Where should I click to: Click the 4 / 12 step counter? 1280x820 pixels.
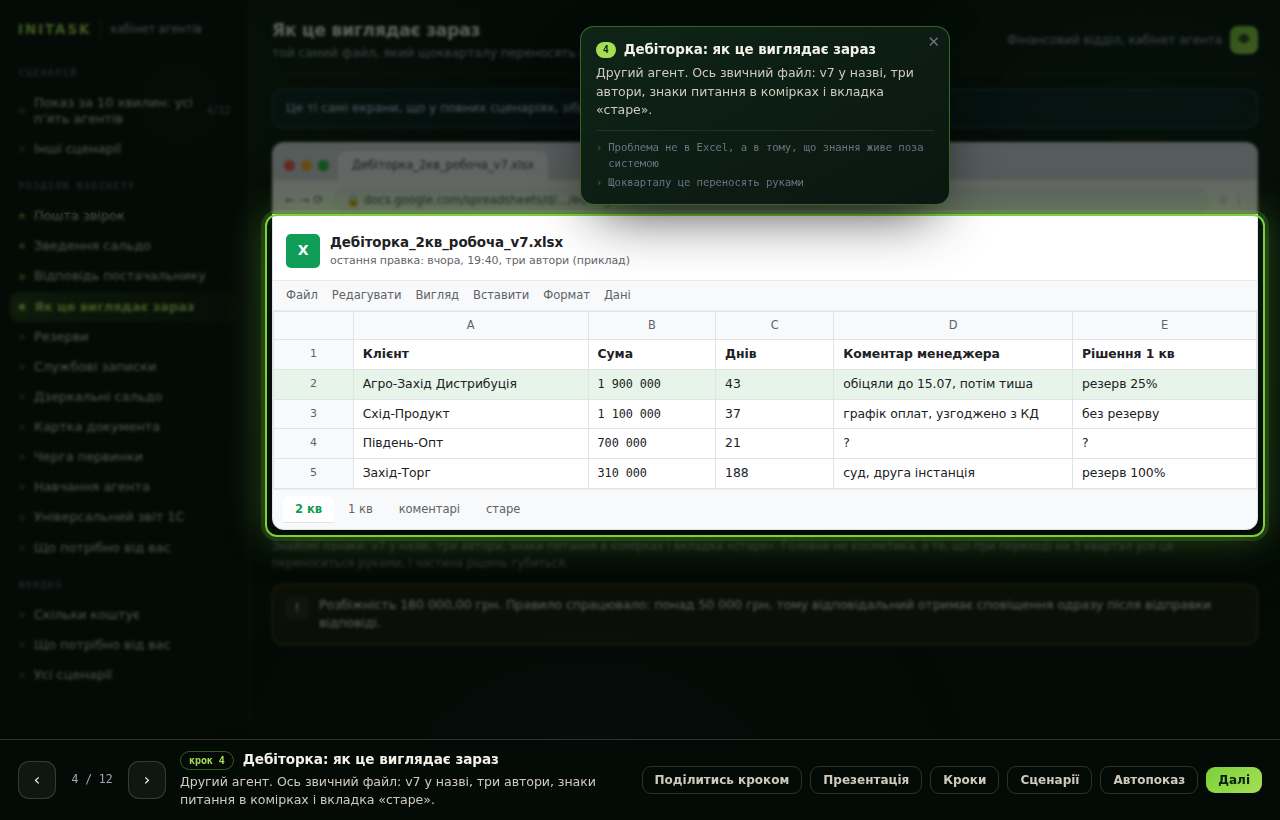point(92,779)
